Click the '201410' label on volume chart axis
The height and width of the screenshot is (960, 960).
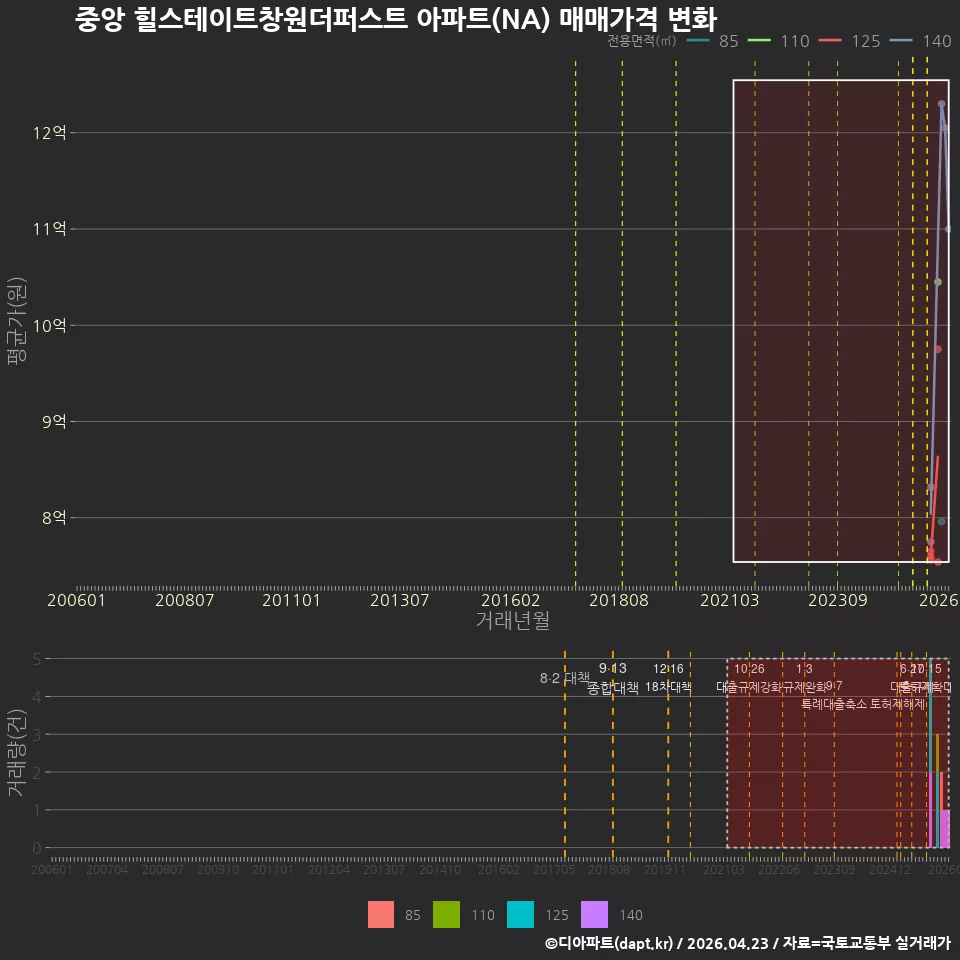coord(440,869)
